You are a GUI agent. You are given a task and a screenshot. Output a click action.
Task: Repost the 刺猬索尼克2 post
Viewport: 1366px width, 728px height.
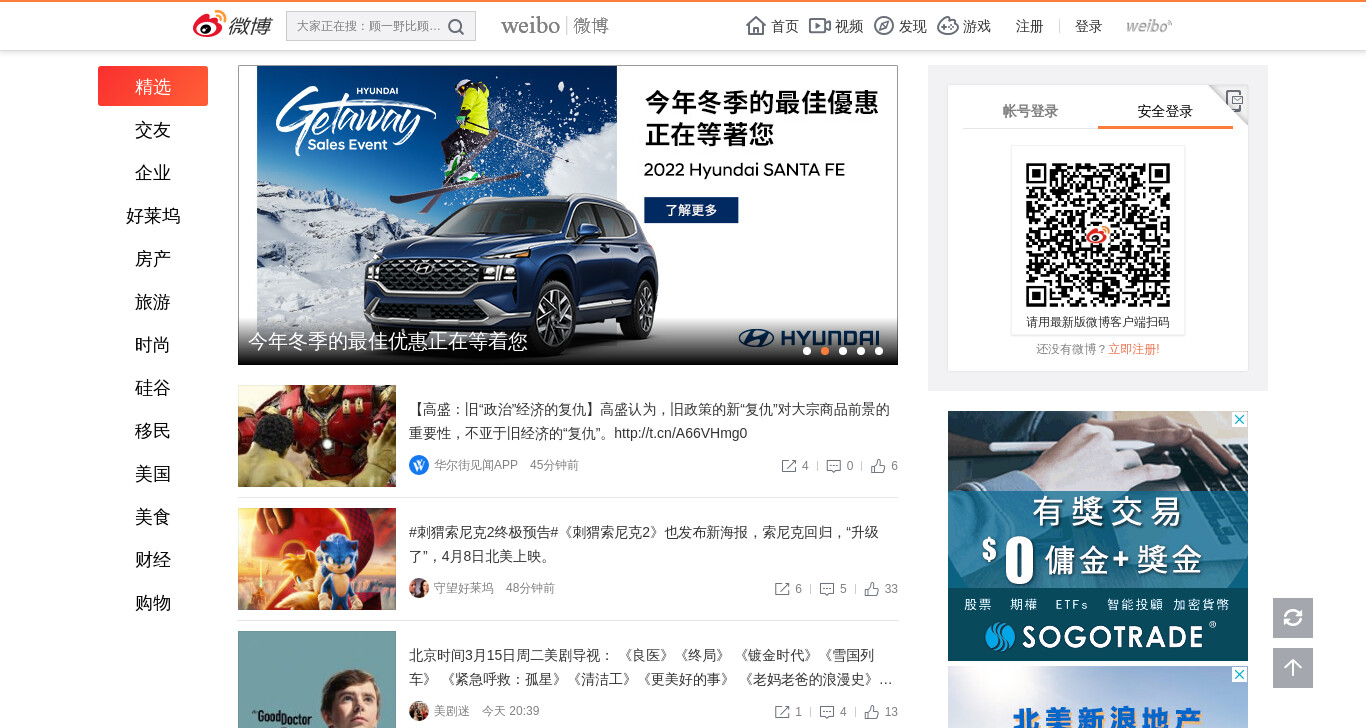pos(782,589)
